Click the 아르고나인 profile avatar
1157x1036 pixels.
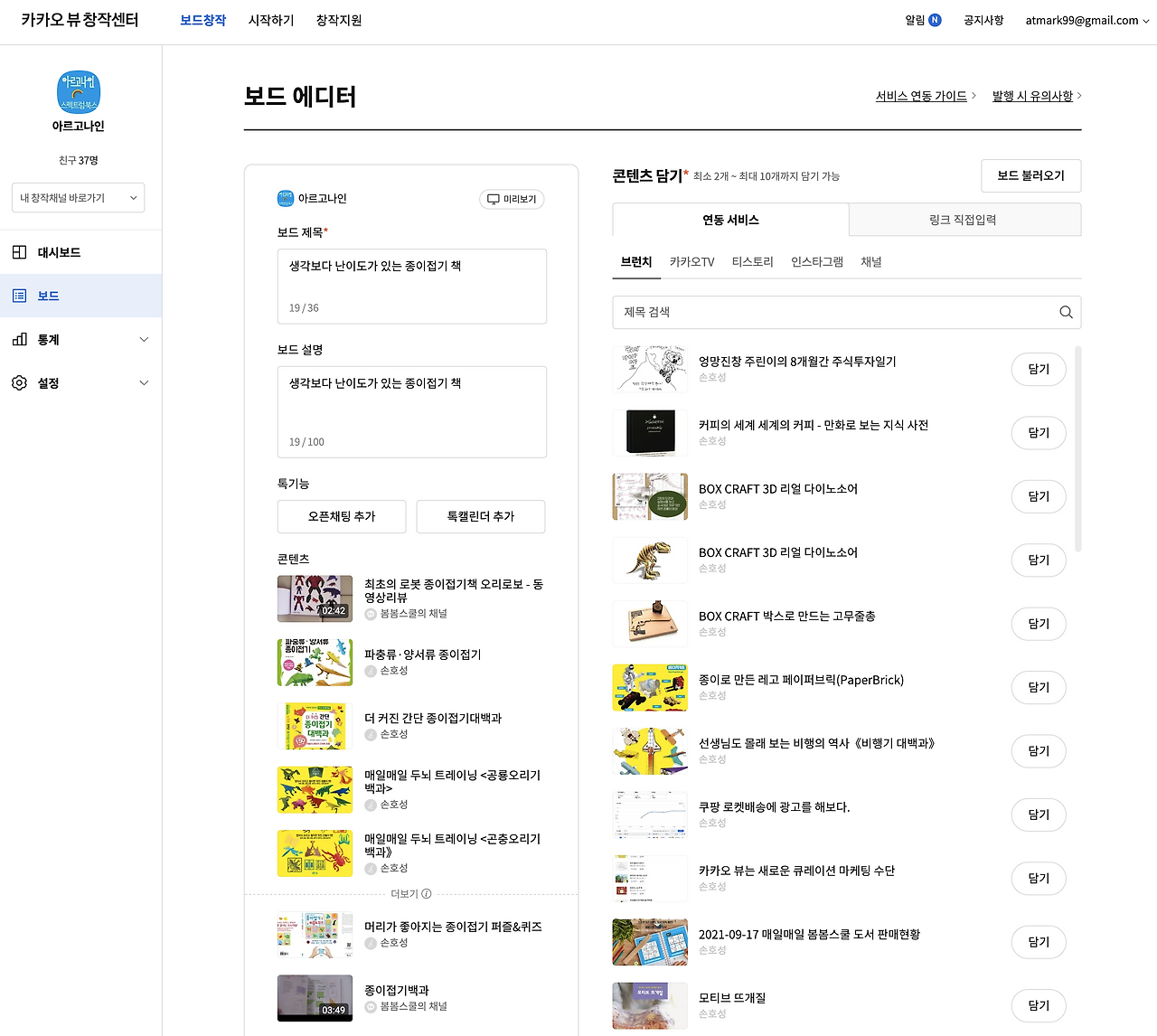click(77, 91)
